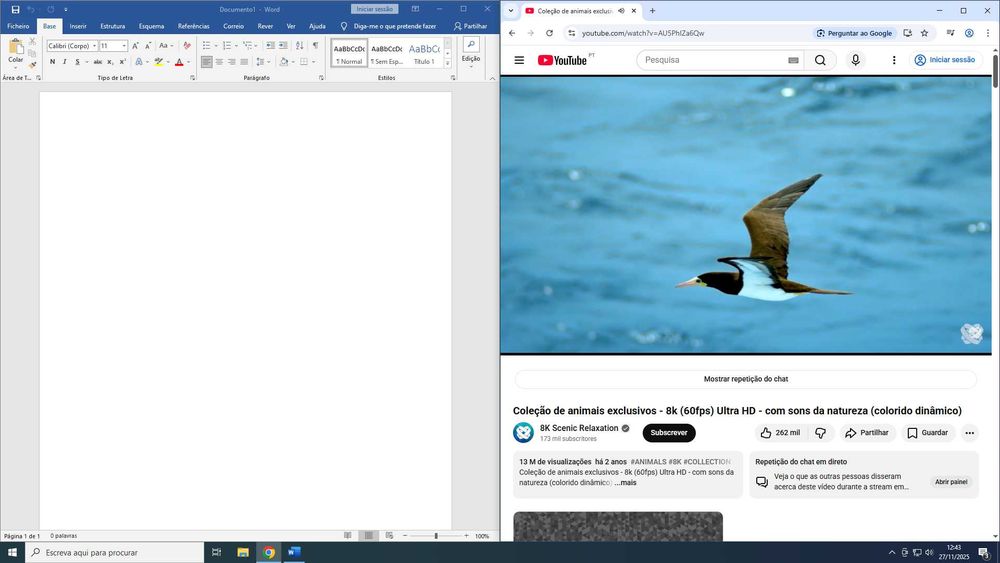Open the Ficheiro menu in Word

click(x=18, y=26)
